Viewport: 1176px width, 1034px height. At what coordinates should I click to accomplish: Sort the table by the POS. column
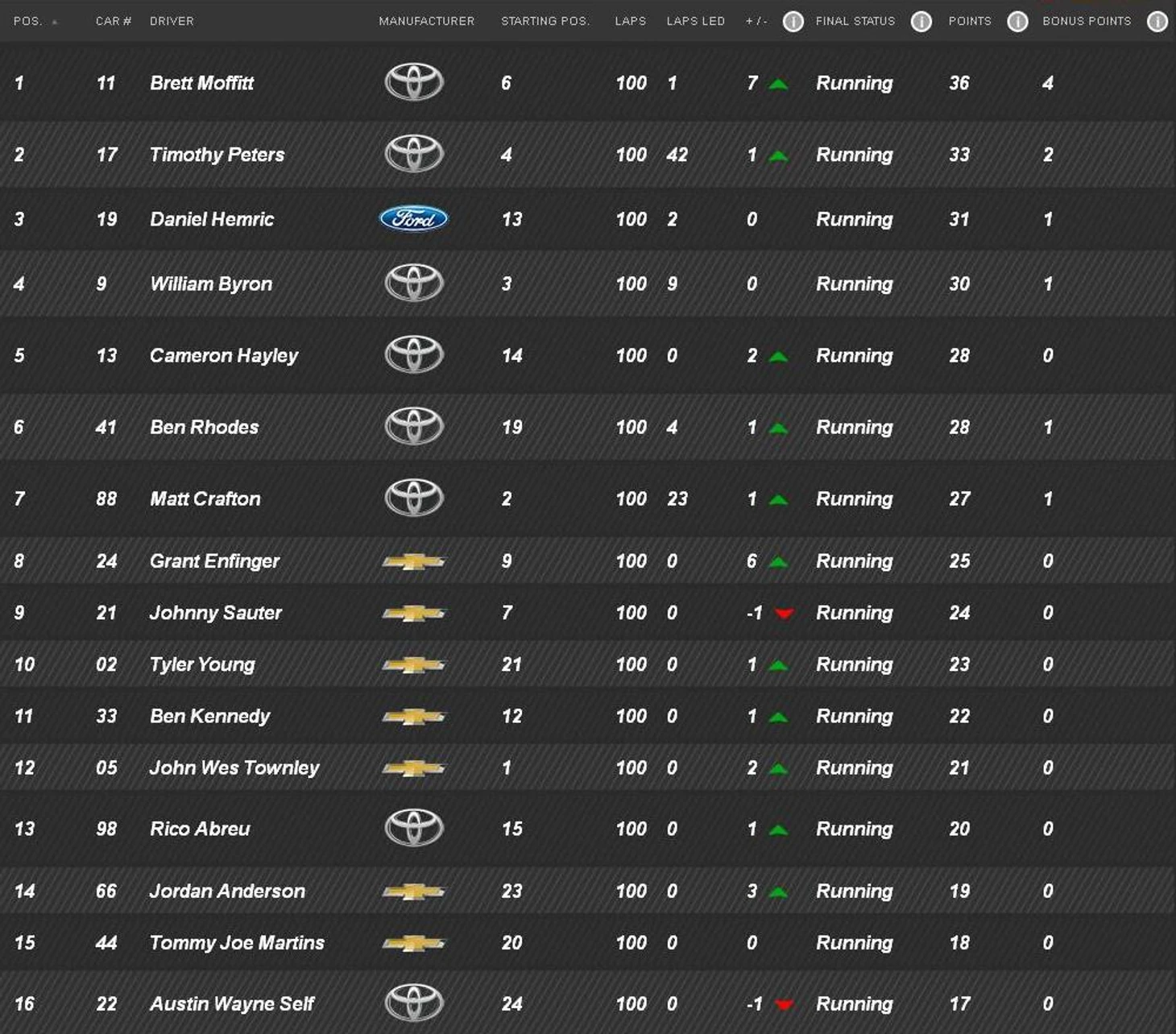[x=28, y=21]
